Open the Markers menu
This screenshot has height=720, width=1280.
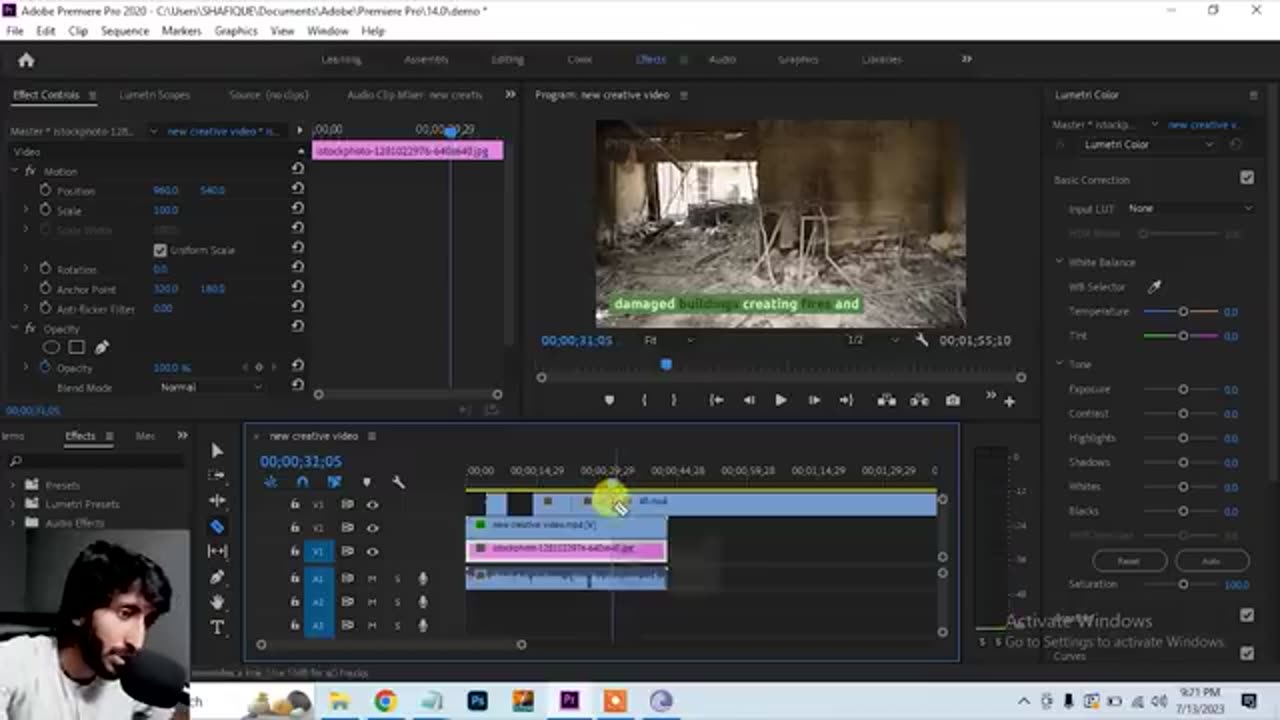182,31
